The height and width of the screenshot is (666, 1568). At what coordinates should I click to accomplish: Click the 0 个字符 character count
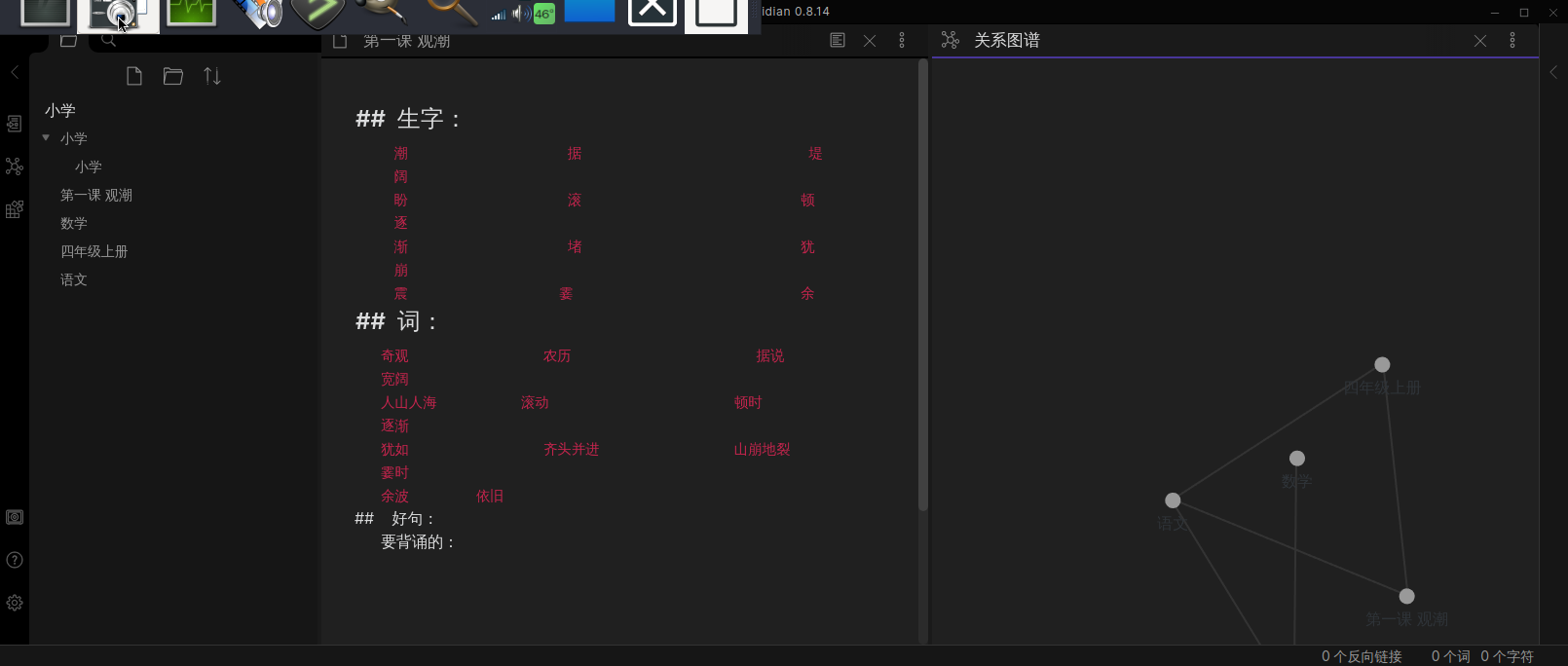(x=1508, y=656)
